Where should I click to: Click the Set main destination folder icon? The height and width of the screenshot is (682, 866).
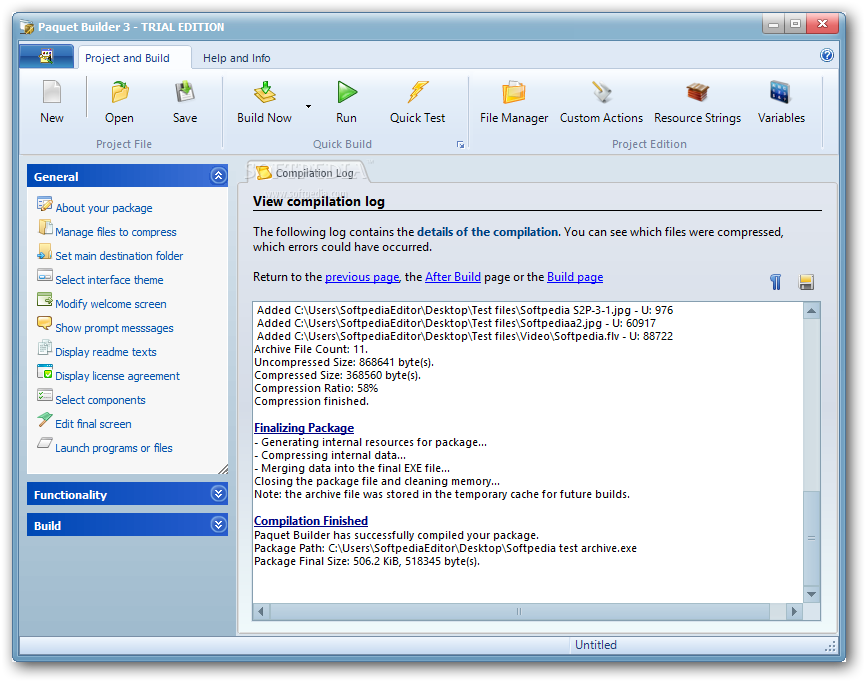tap(44, 252)
